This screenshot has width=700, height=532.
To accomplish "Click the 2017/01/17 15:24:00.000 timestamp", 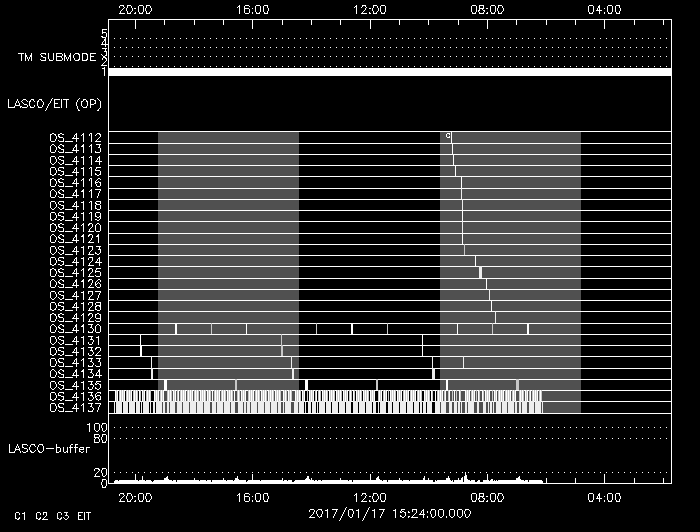I will [x=390, y=514].
